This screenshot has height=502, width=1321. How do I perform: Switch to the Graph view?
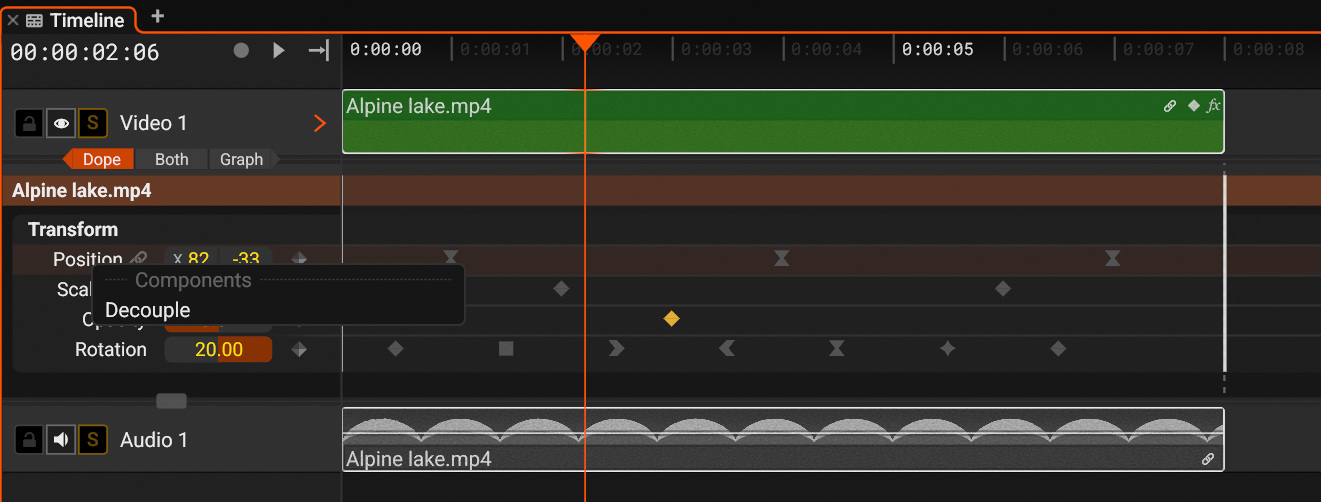coord(241,159)
